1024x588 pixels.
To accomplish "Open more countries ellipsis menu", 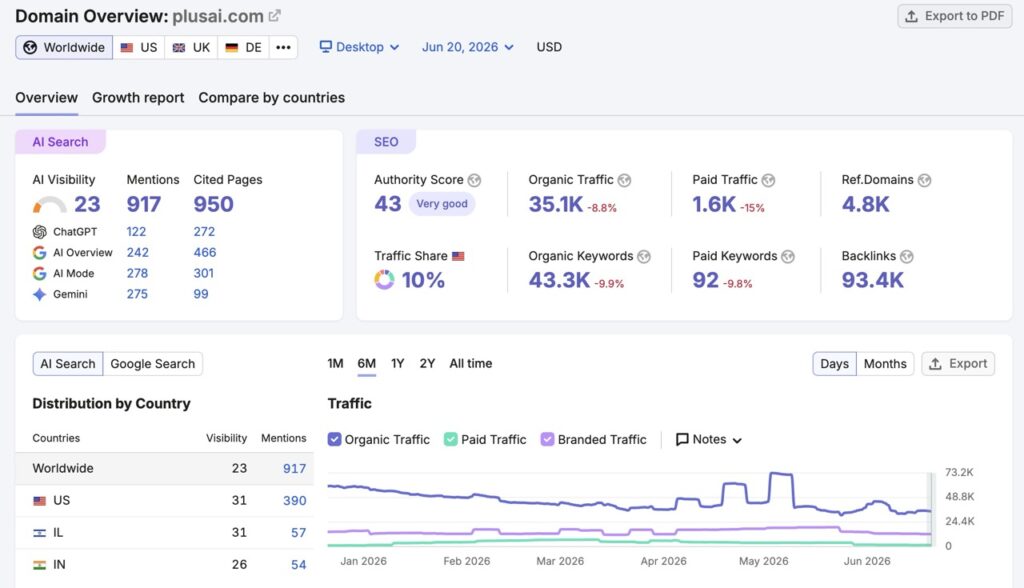I will 283,47.
